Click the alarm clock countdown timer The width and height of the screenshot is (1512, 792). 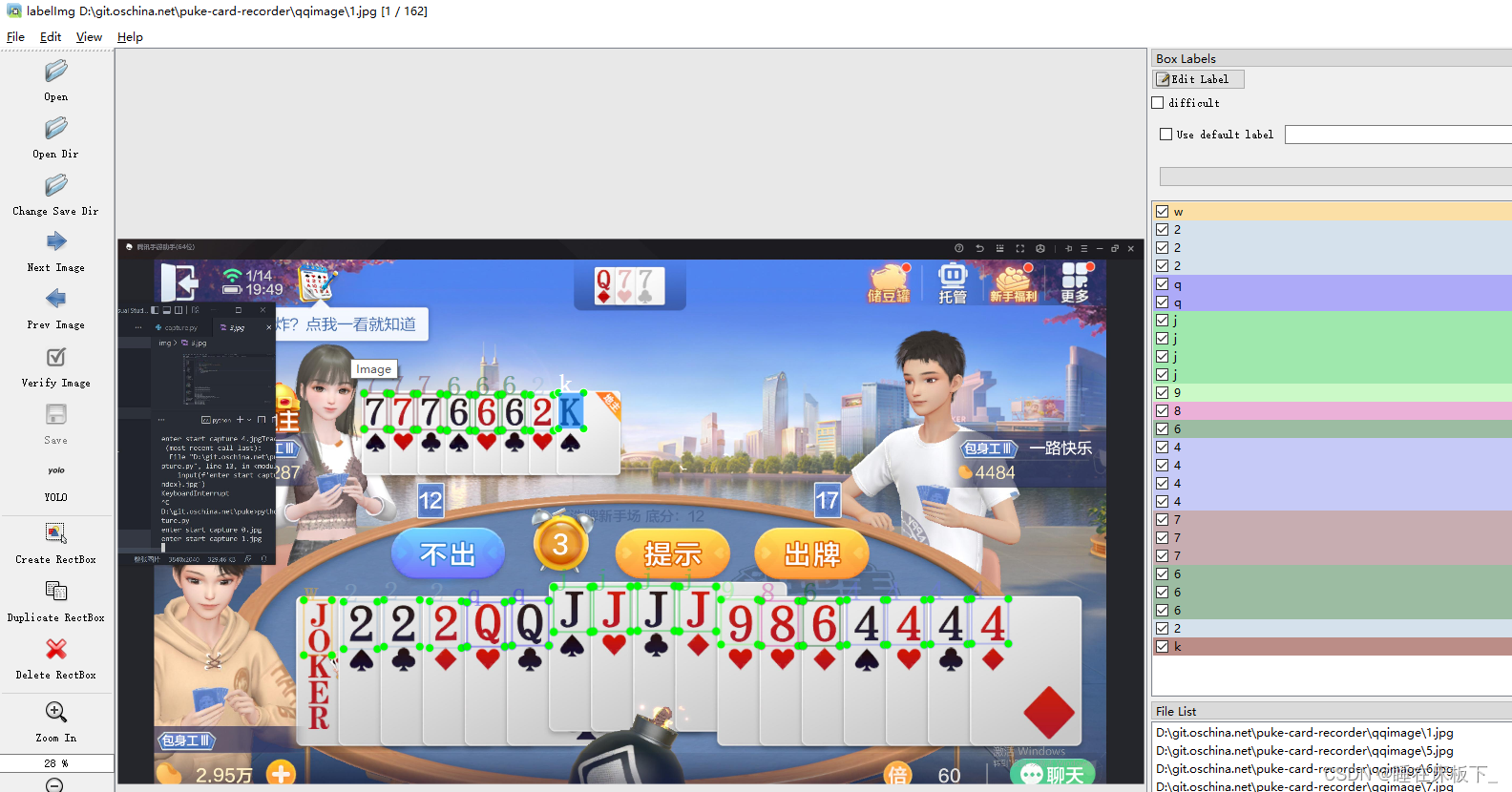pos(560,541)
